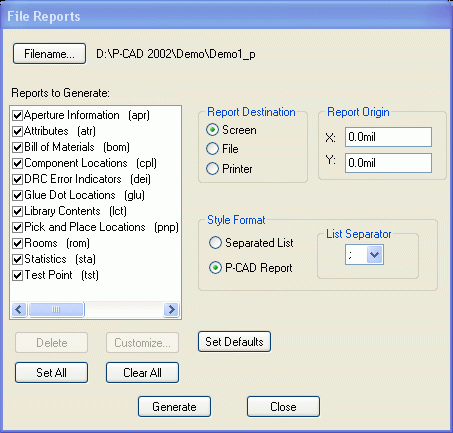The image size is (453, 433).
Task: Click the Report Origin X field
Action: (x=388, y=137)
